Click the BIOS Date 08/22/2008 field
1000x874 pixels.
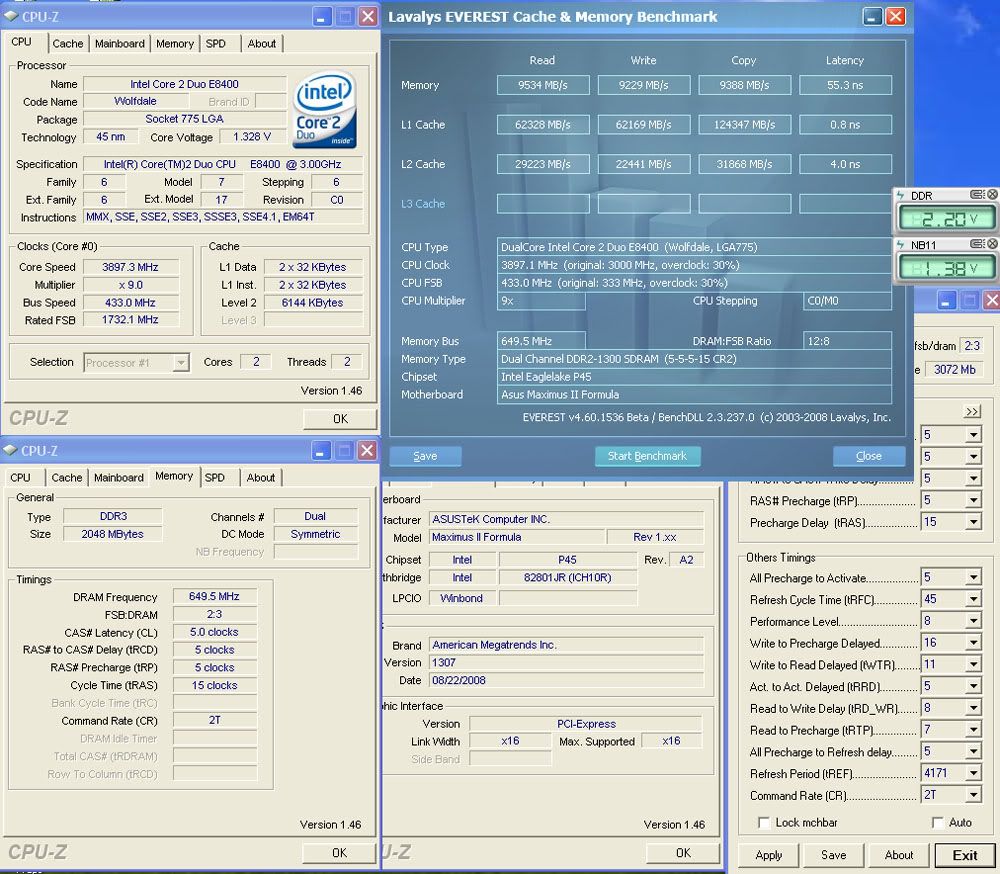coord(566,680)
